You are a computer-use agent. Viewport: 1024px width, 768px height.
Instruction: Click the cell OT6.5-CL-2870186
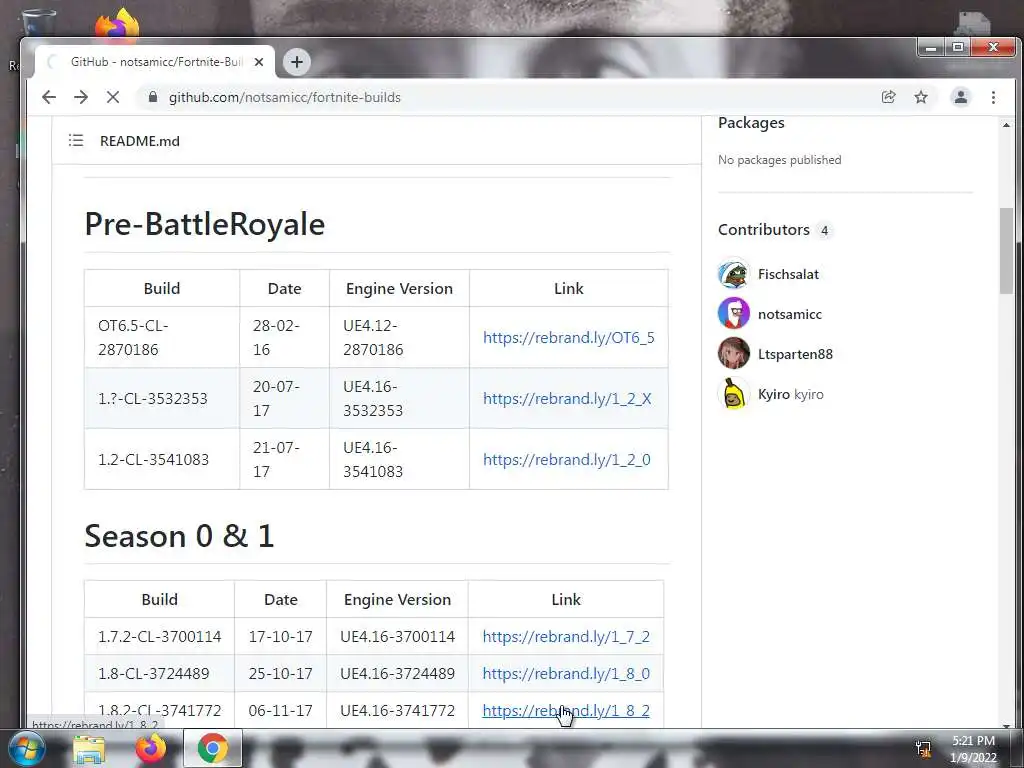pos(162,338)
